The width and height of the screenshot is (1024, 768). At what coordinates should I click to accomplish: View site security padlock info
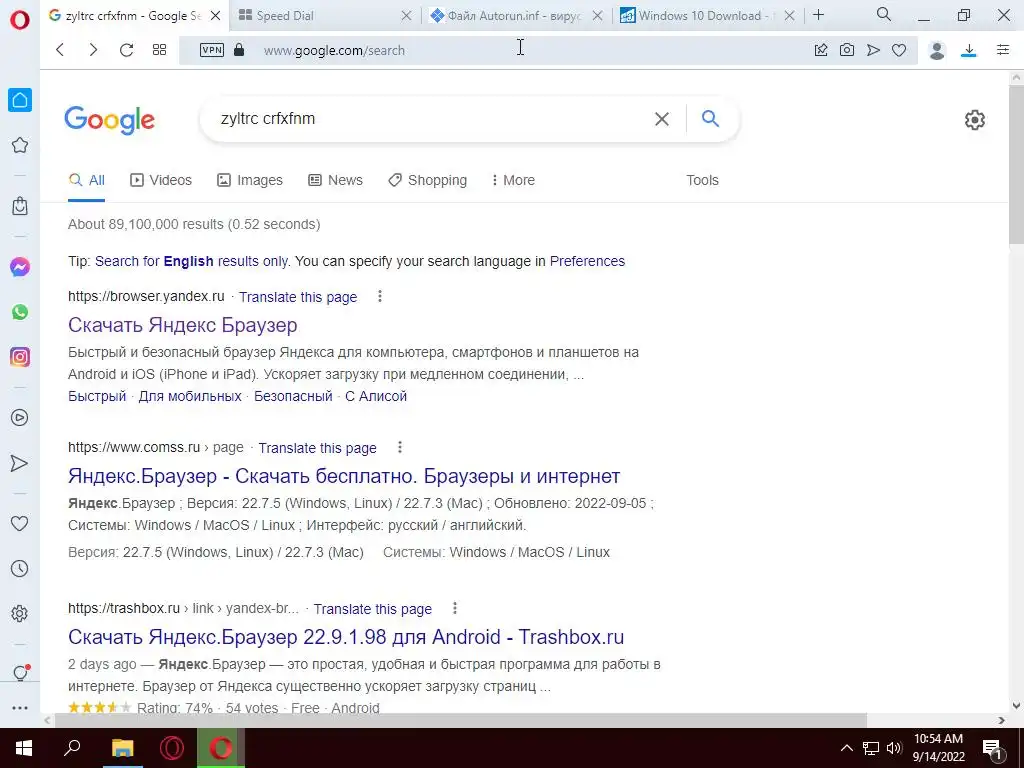pos(239,50)
